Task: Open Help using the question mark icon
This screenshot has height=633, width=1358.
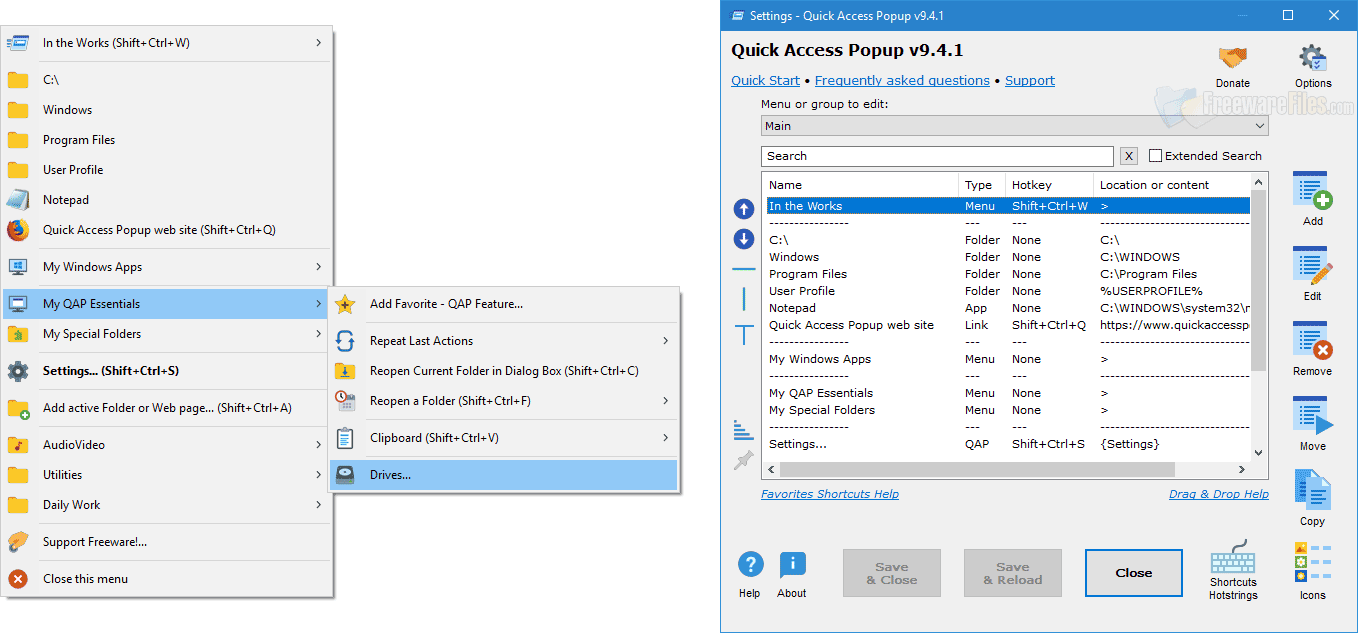Action: coord(750,565)
